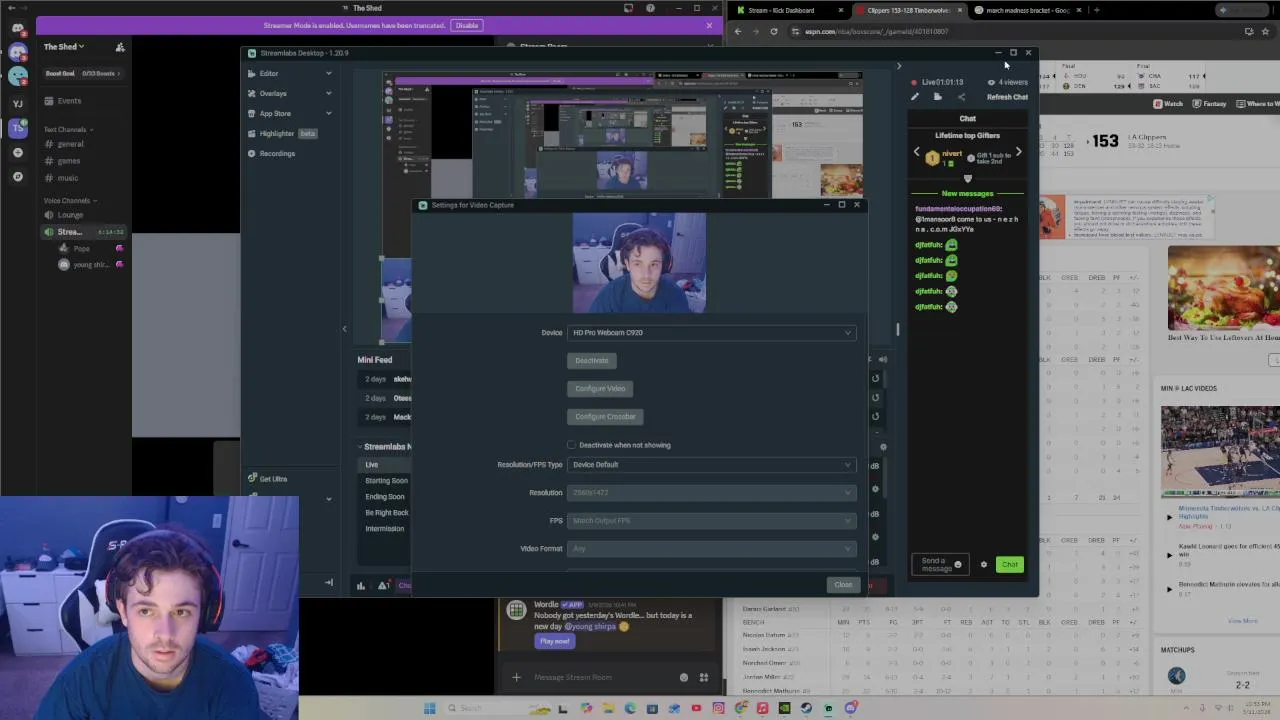
Task: Click Play now on Wordle message
Action: [554, 641]
